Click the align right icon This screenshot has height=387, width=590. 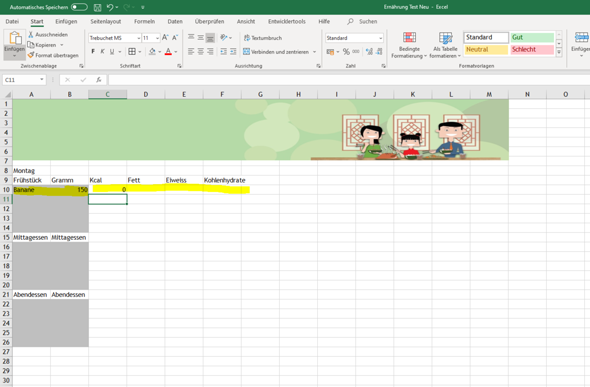210,52
